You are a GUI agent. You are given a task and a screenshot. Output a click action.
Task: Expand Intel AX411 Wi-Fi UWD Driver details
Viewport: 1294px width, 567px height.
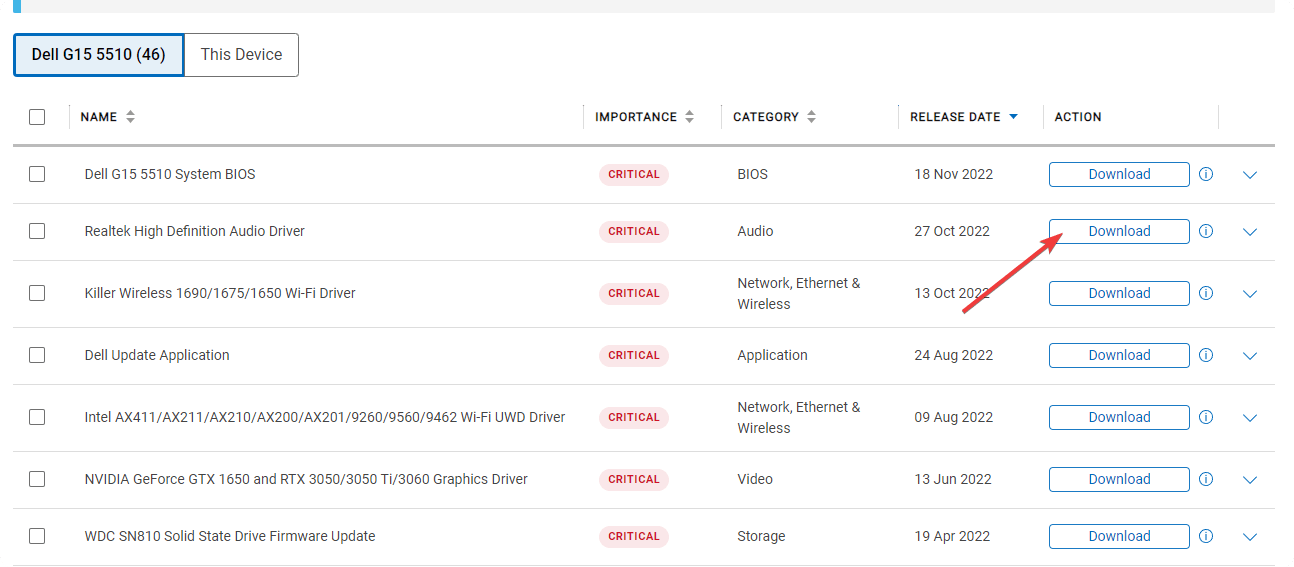click(1249, 418)
